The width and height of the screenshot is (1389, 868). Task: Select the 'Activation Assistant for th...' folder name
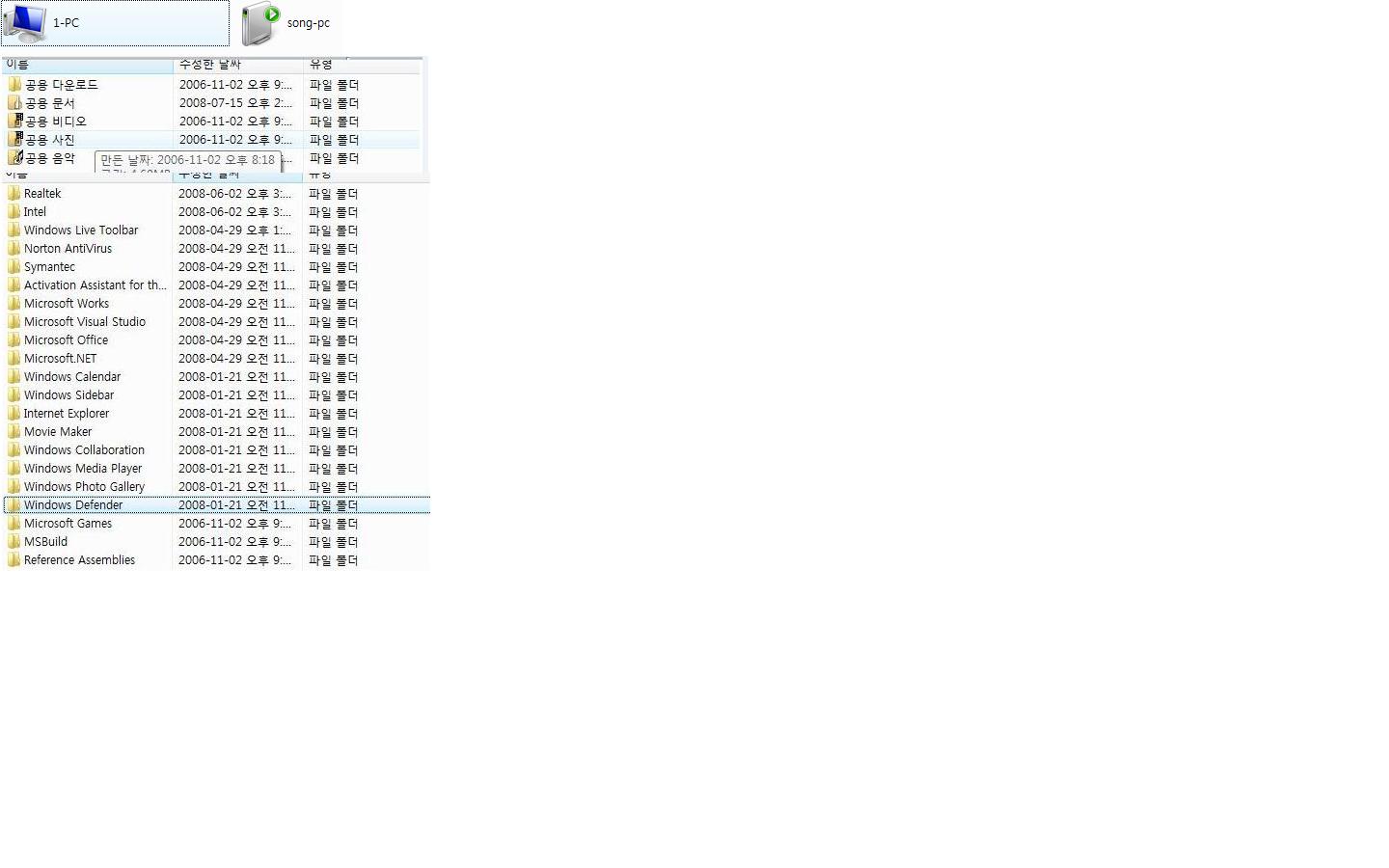[95, 285]
